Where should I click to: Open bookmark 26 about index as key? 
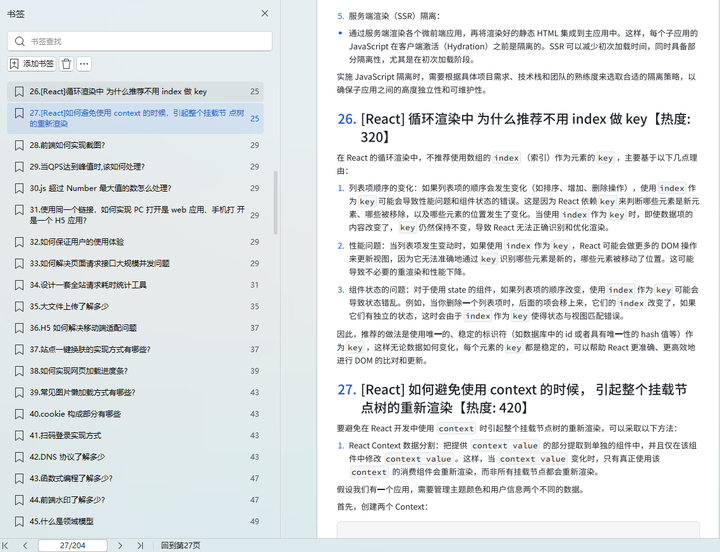coord(135,91)
